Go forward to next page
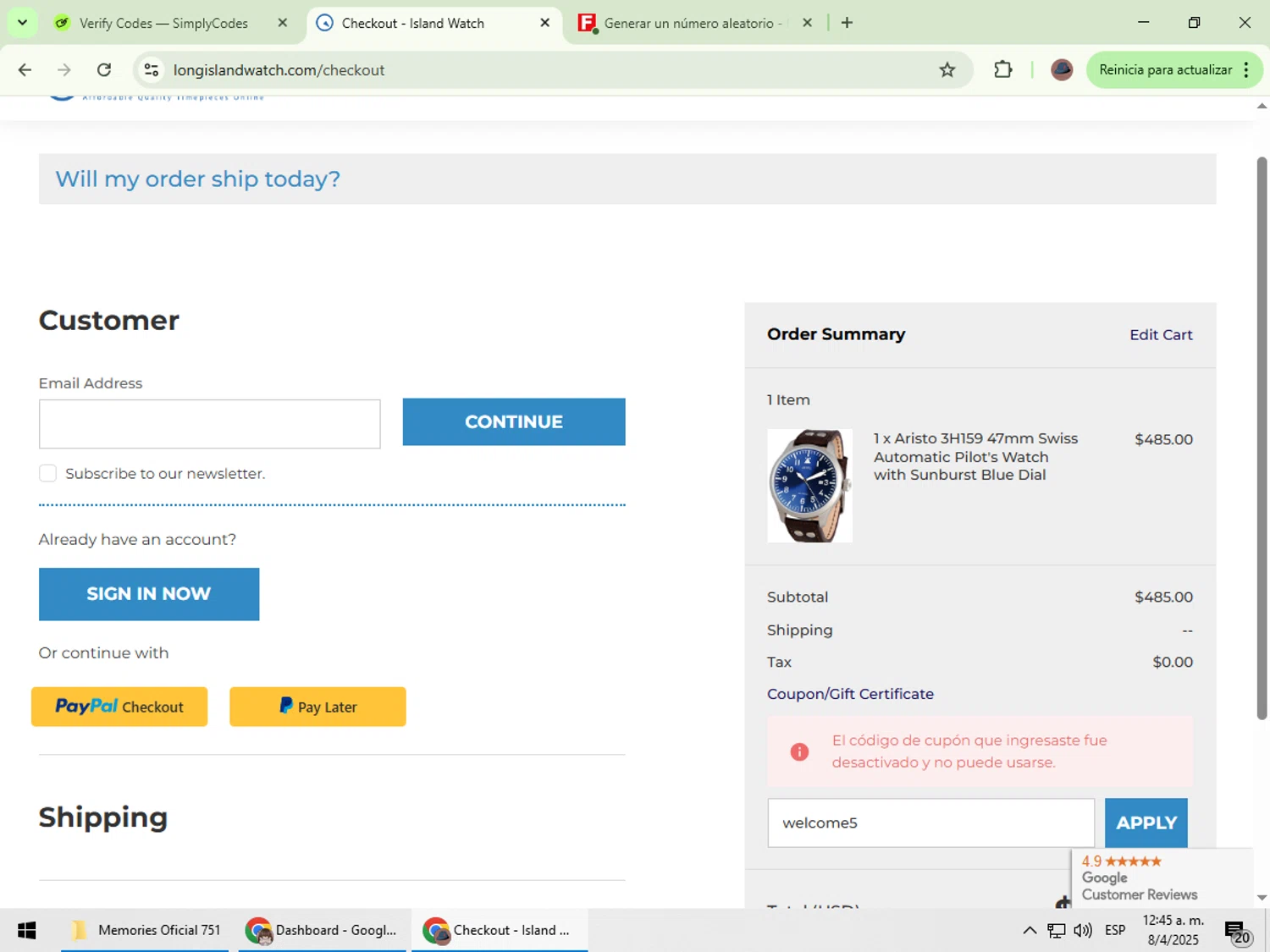Image resolution: width=1270 pixels, height=952 pixels. click(64, 70)
